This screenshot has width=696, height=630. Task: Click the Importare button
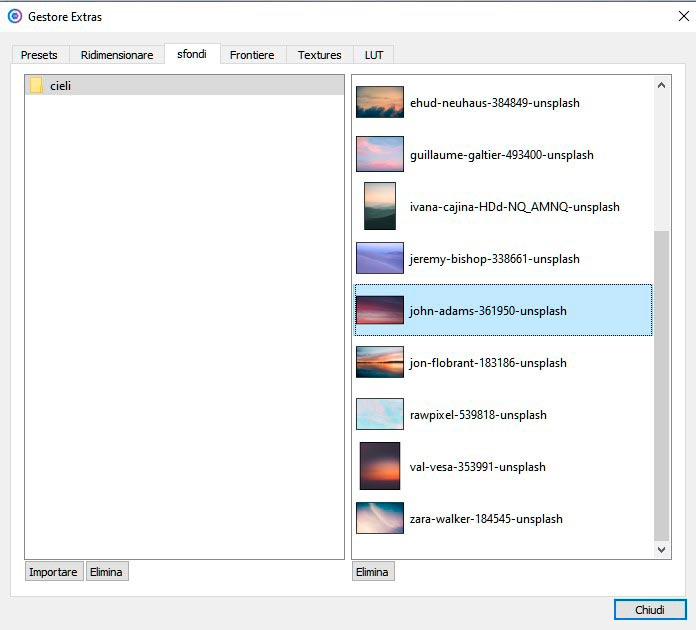point(54,572)
